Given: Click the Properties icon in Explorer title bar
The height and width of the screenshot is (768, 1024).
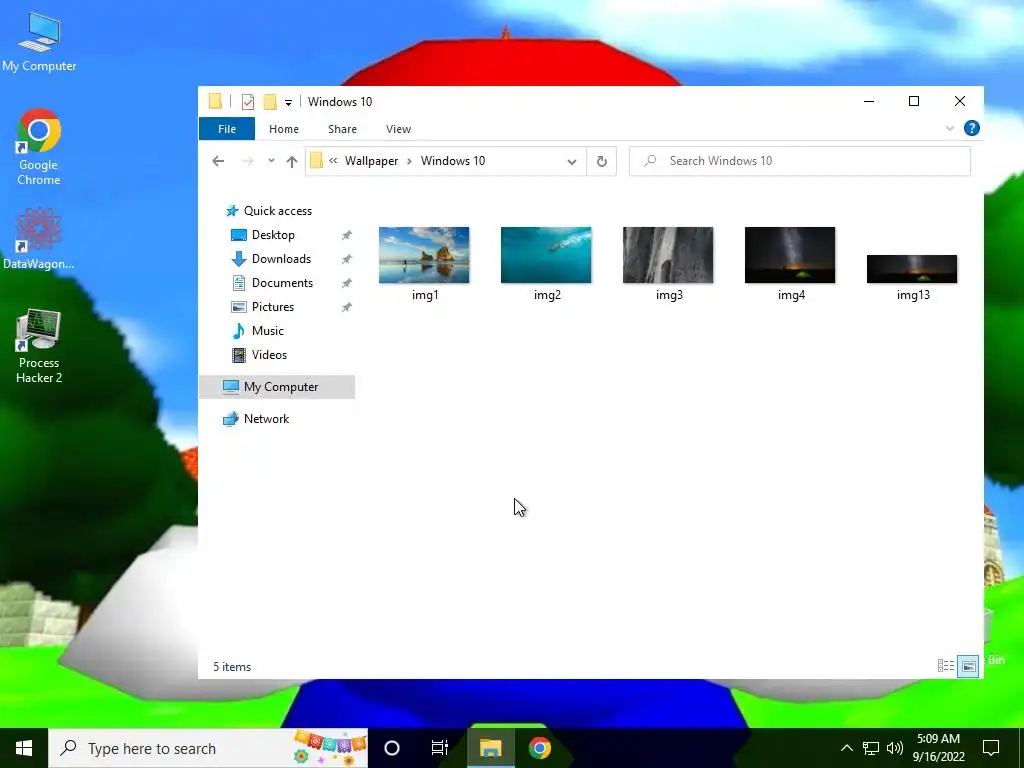Looking at the screenshot, I should point(248,102).
